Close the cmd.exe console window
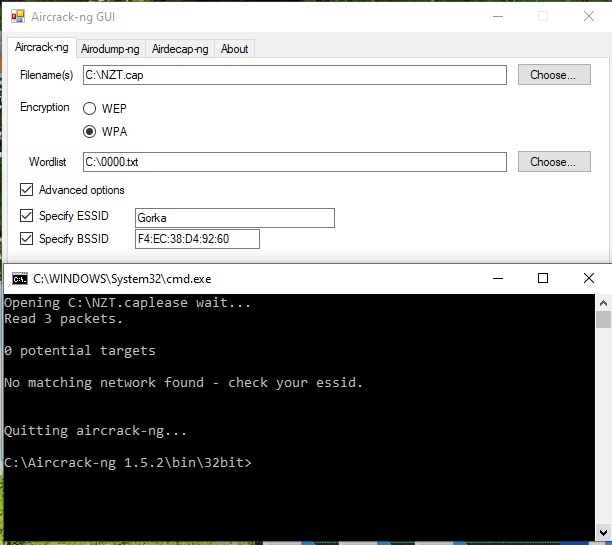The width and height of the screenshot is (612, 545). 590,279
